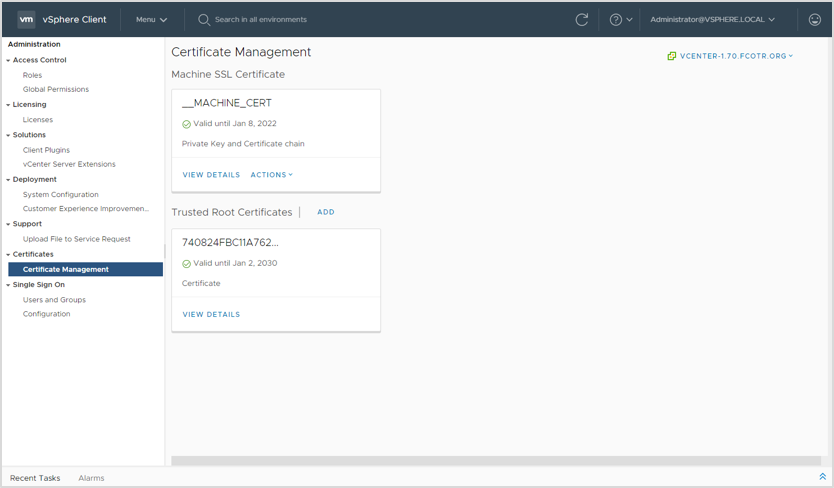Click the Valid until Jan 2, 2030 text

235,263
